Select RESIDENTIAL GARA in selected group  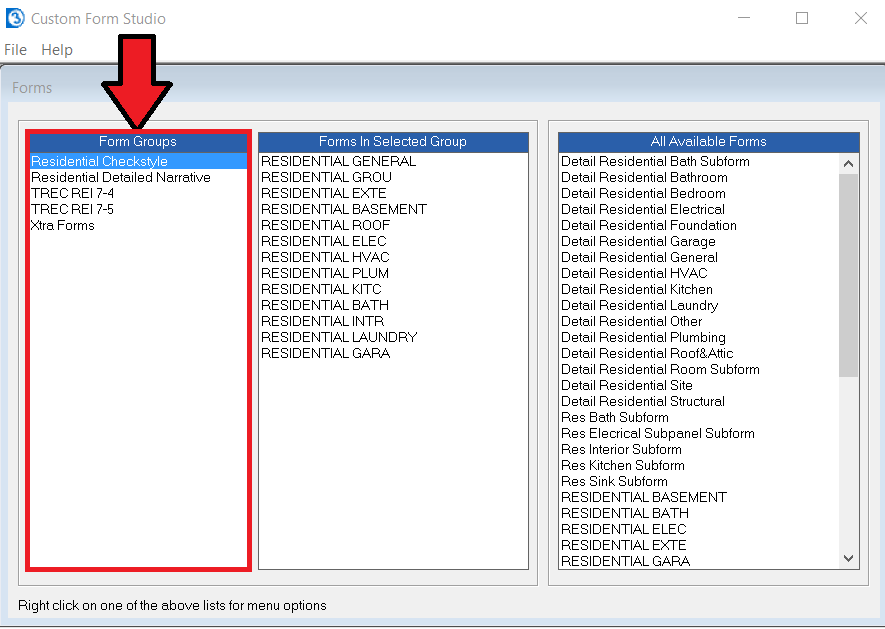(393, 353)
